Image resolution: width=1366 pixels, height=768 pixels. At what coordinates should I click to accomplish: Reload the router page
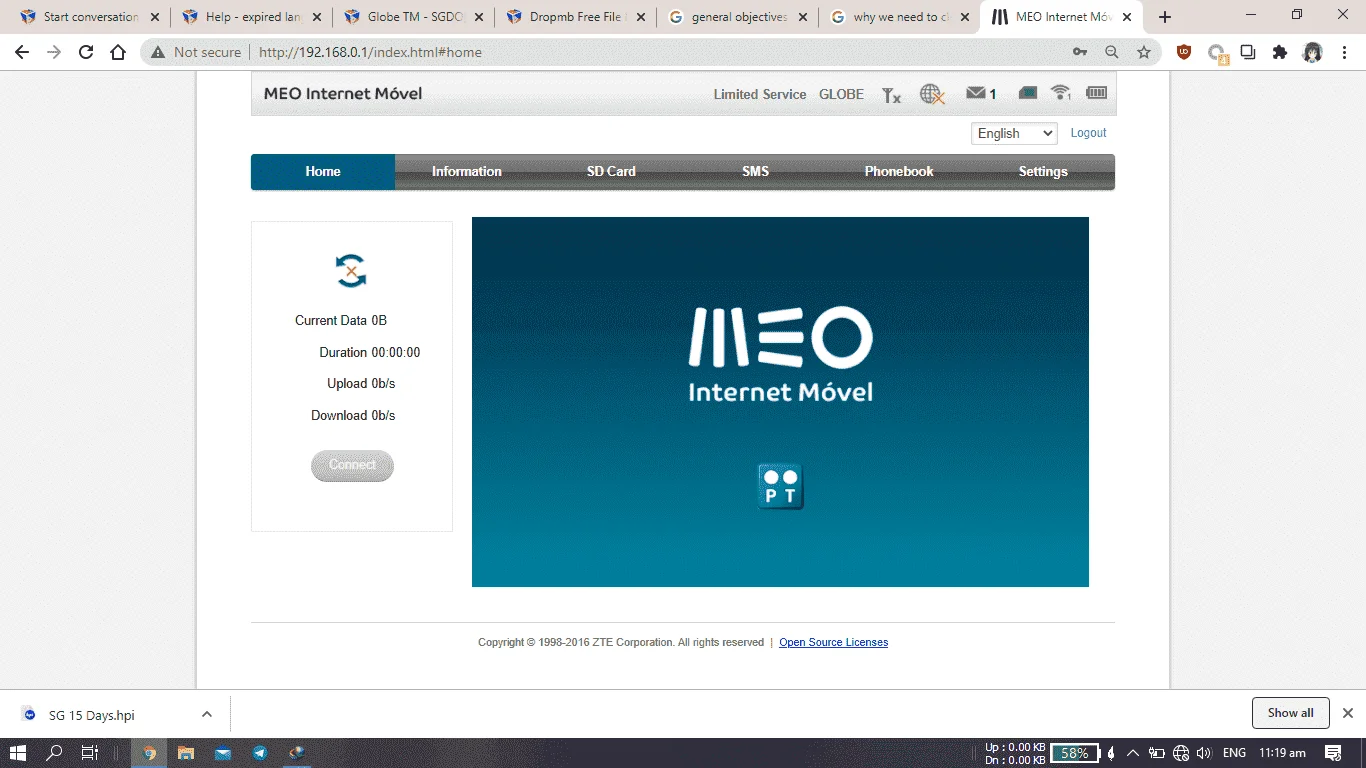click(86, 52)
